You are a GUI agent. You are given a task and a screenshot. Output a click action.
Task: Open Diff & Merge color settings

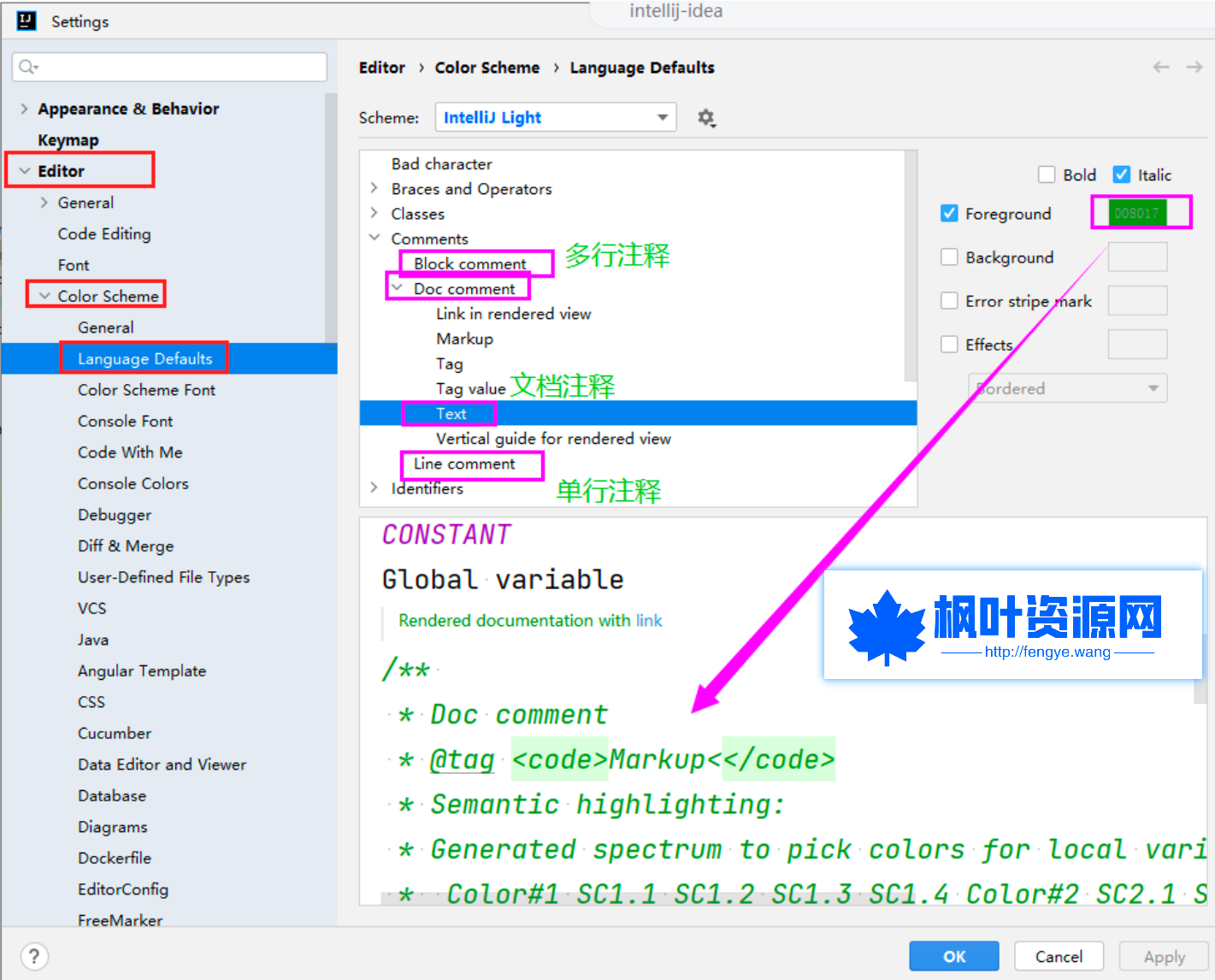click(125, 546)
